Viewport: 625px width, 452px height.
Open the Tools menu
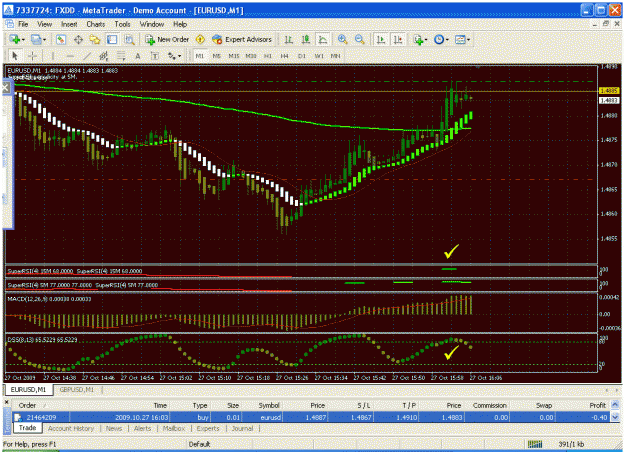(122, 24)
